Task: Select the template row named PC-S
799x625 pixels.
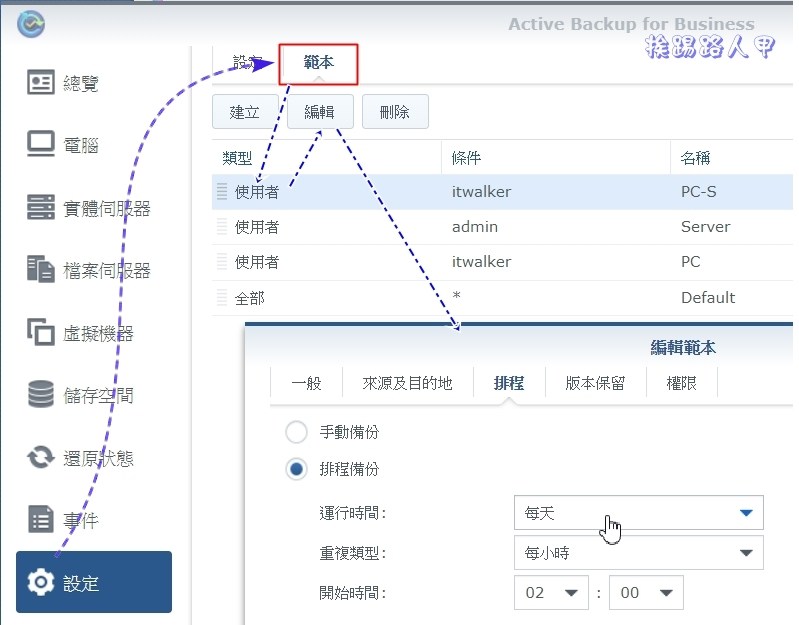Action: click(502, 192)
